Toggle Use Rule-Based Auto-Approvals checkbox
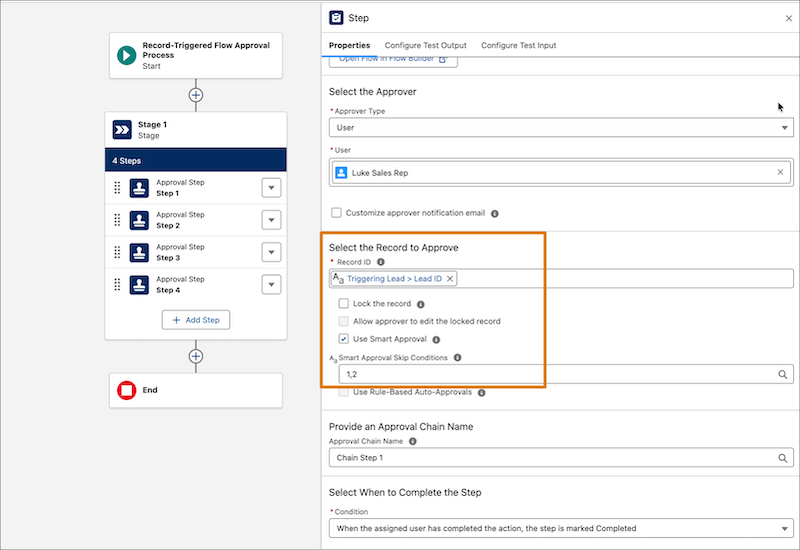 pos(343,392)
